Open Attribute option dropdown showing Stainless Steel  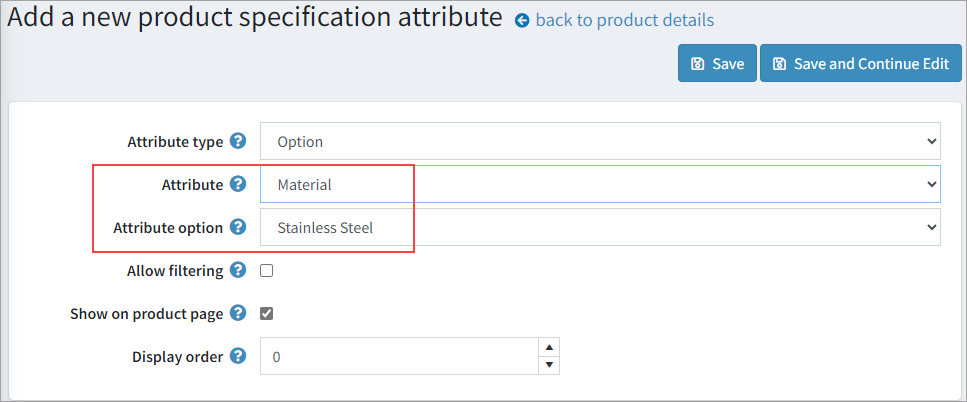(x=600, y=227)
